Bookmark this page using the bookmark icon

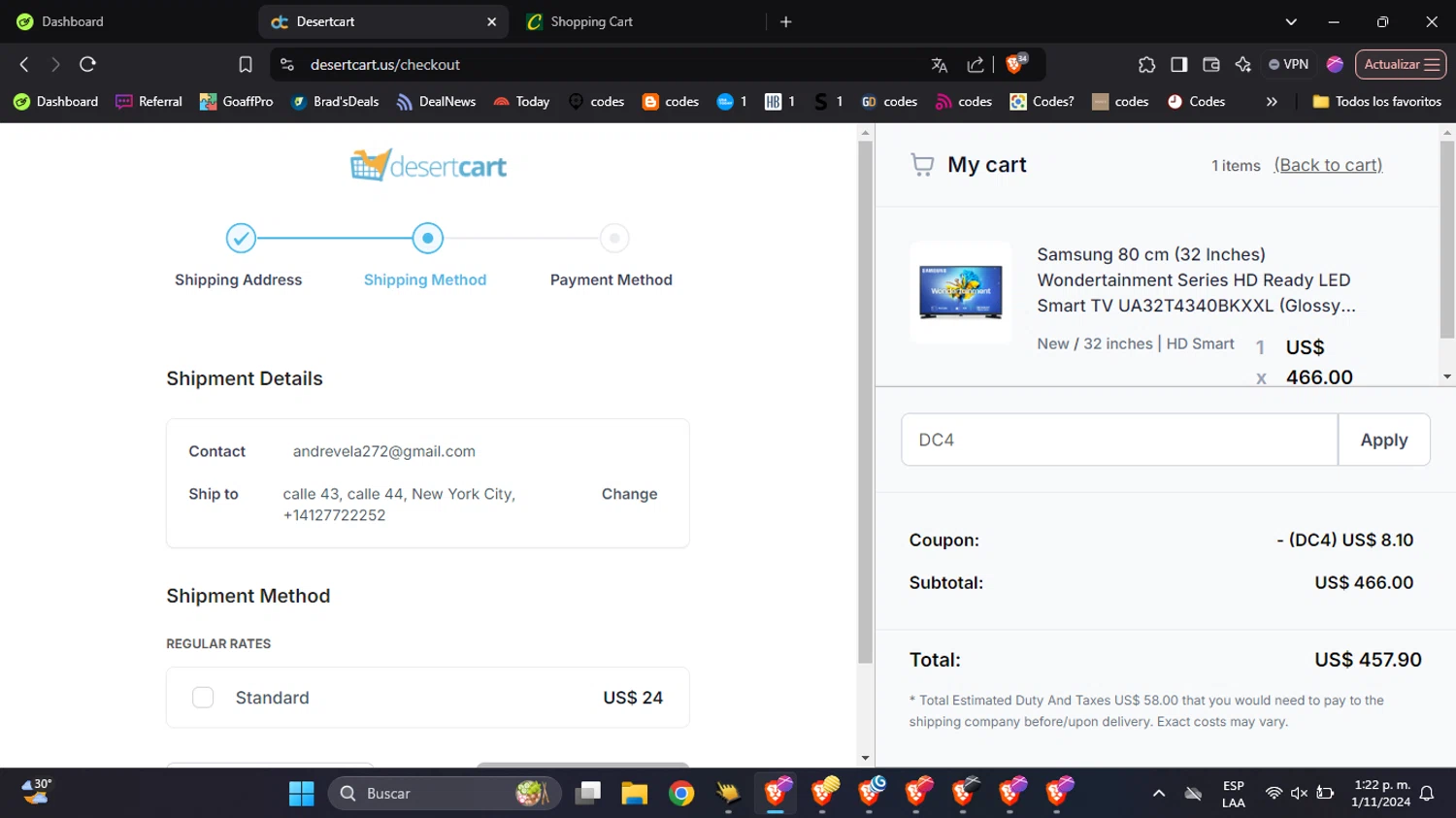click(x=246, y=64)
